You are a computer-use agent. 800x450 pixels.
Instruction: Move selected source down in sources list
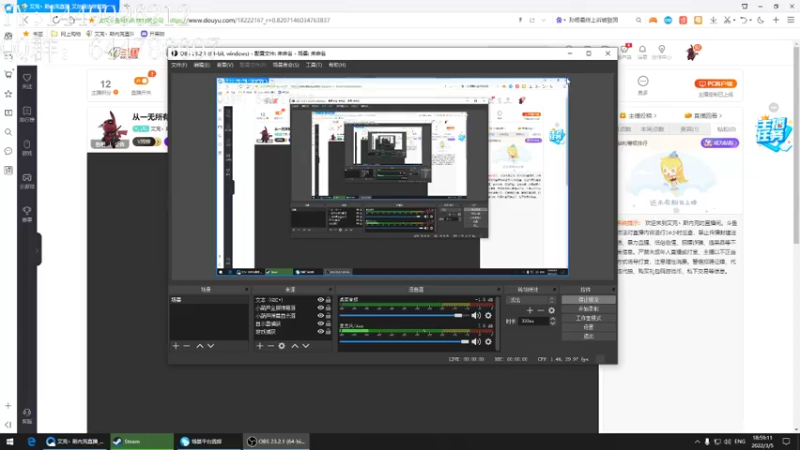pyautogui.click(x=306, y=346)
